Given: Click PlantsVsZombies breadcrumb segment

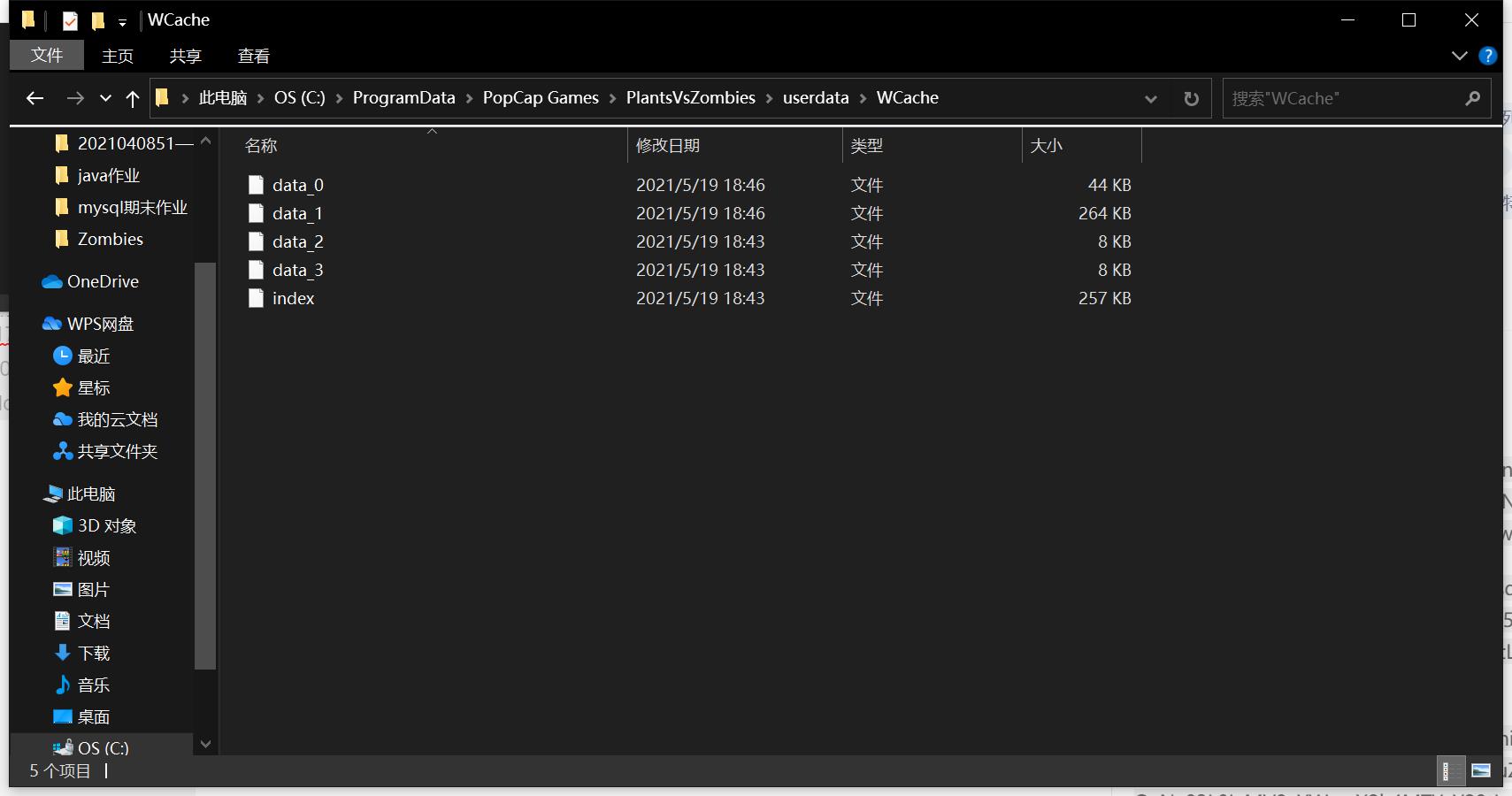Looking at the screenshot, I should [691, 98].
